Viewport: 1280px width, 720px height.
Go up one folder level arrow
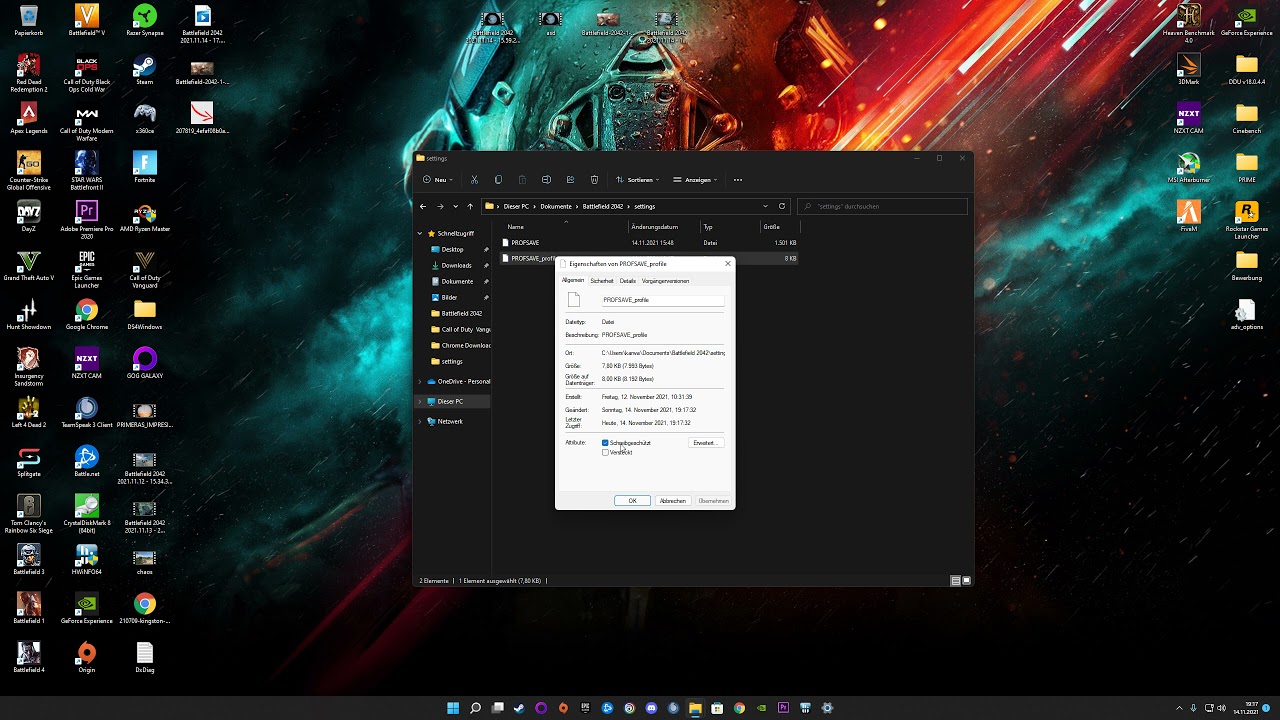[470, 206]
